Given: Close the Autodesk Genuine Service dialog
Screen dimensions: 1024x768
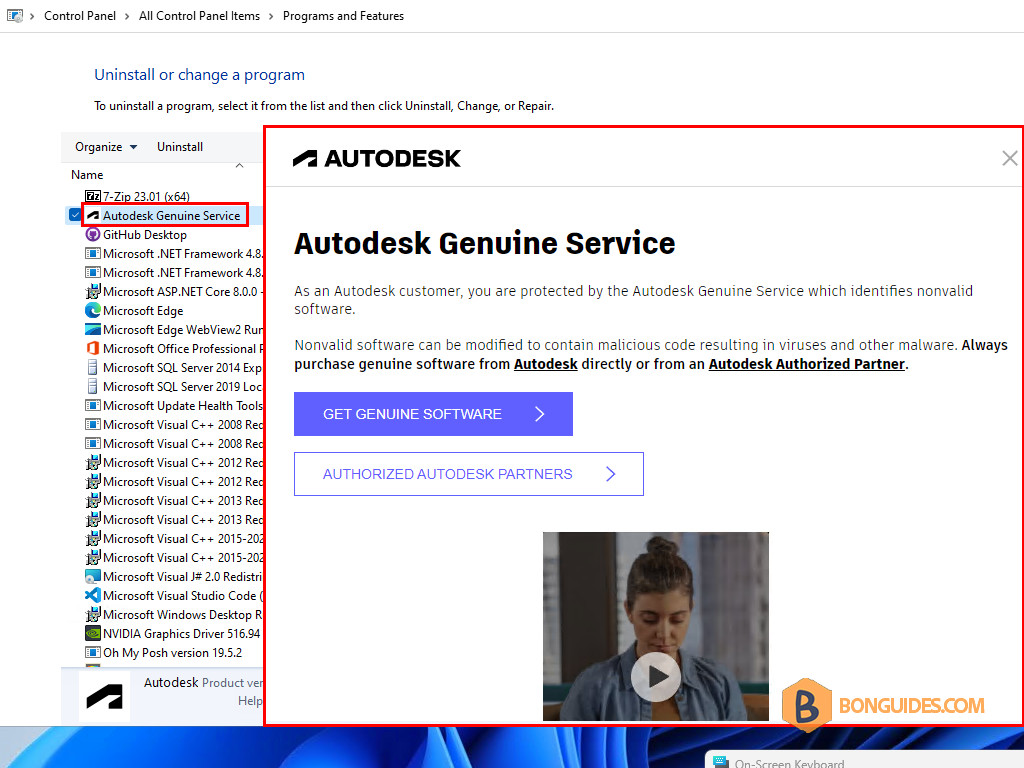Looking at the screenshot, I should click(1010, 158).
